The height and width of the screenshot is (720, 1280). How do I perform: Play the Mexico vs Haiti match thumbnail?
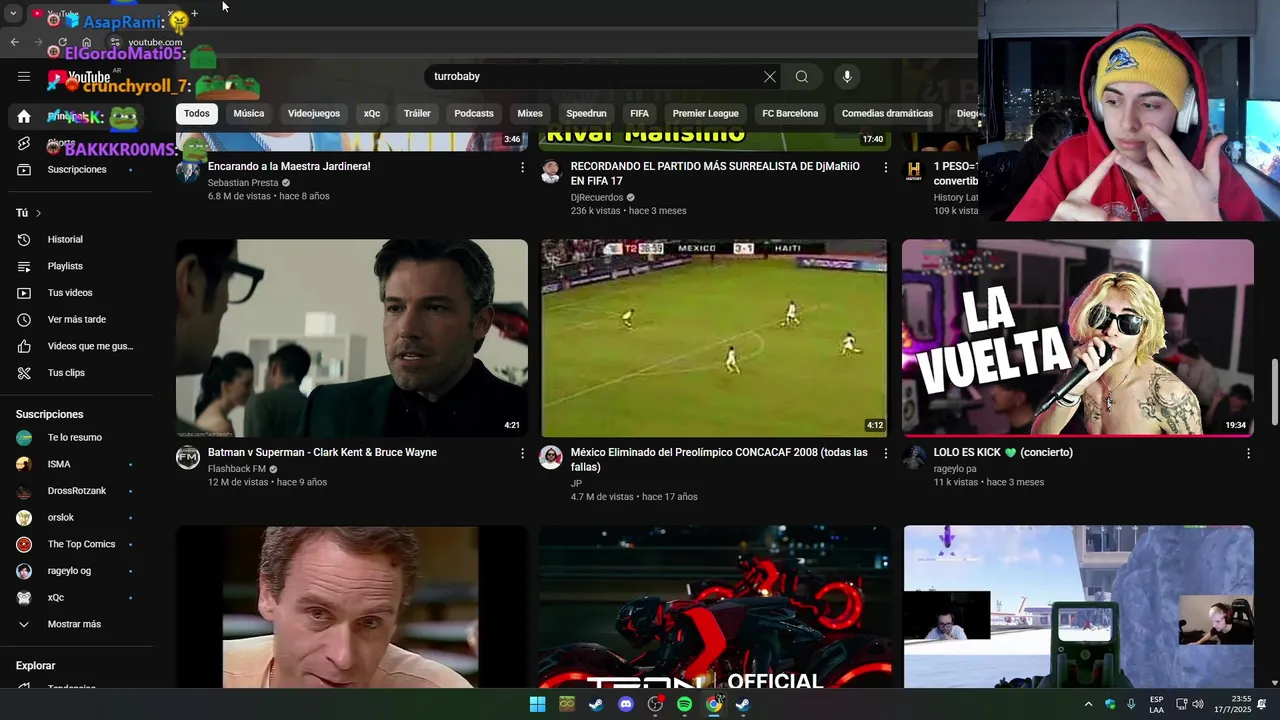point(714,338)
